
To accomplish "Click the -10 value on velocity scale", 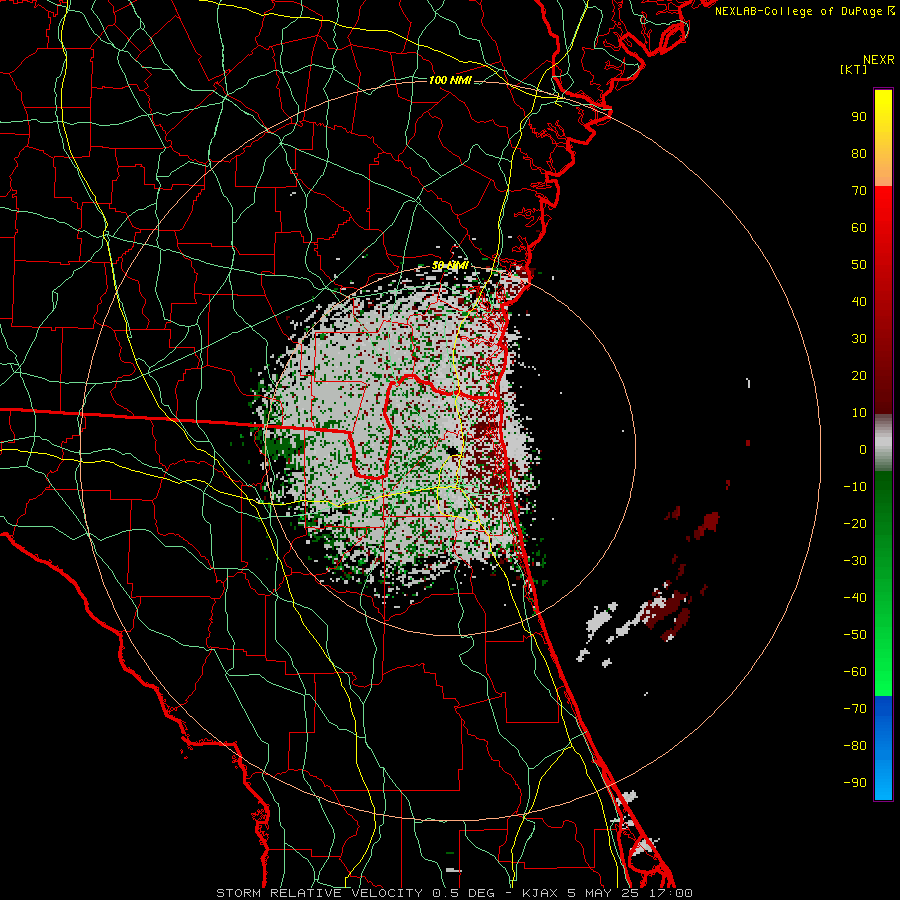I will pos(855,487).
